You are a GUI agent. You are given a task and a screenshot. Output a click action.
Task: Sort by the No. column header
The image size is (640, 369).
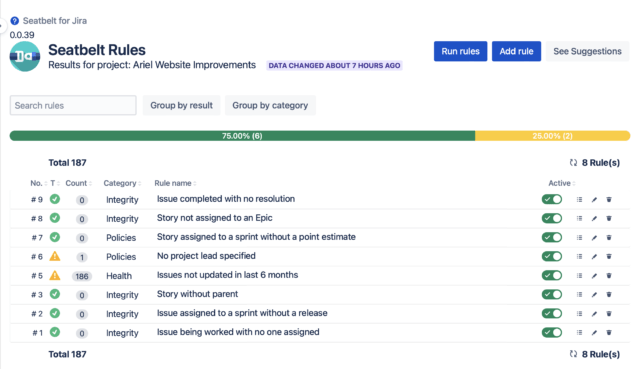[38, 183]
